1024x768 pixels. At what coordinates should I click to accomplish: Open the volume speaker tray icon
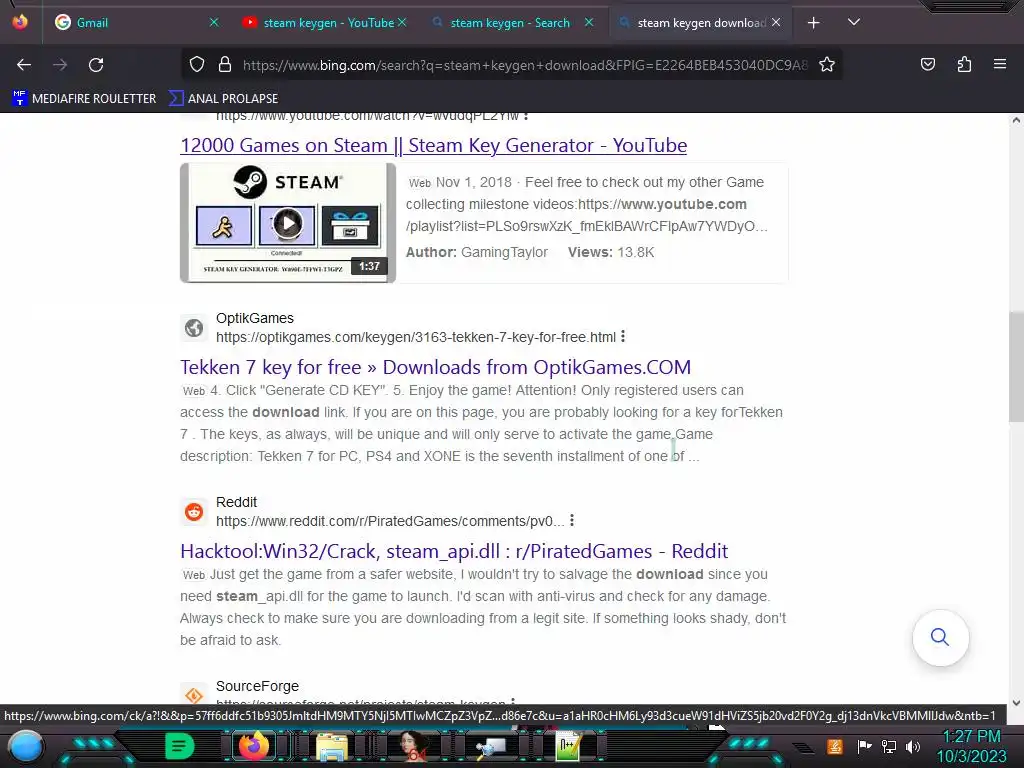pos(912,746)
